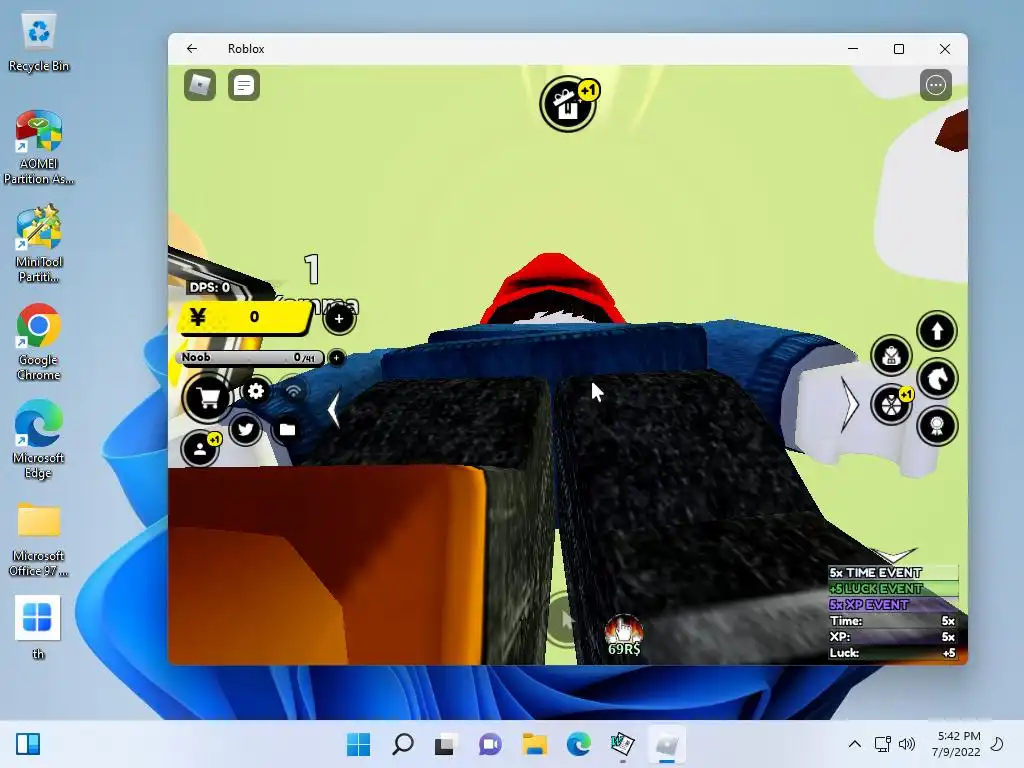Open the Windows Start button
The height and width of the screenshot is (768, 1024).
pos(358,744)
